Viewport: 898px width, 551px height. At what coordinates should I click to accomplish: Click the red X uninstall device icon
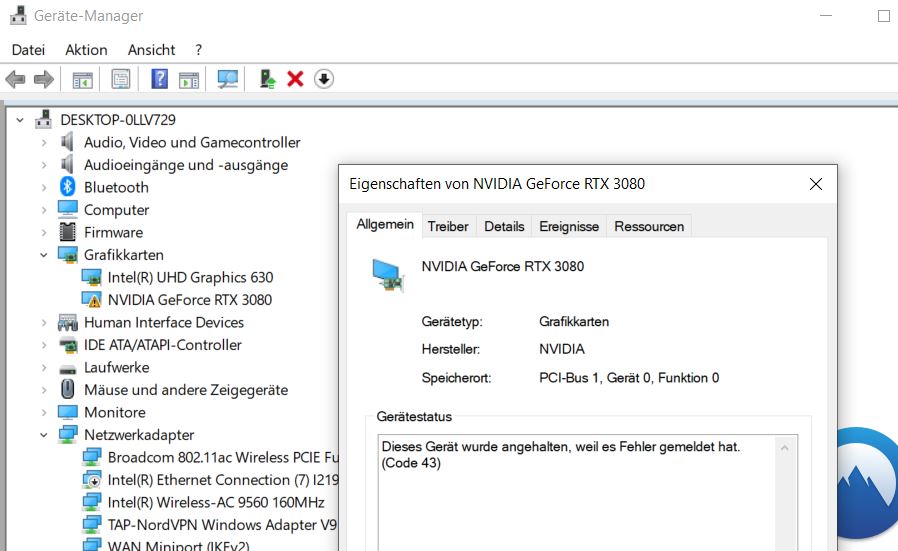click(x=295, y=79)
